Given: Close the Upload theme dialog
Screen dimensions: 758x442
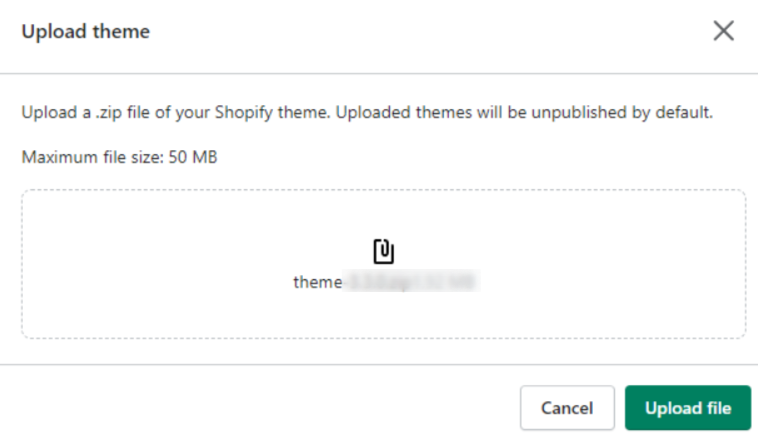Looking at the screenshot, I should [x=723, y=31].
